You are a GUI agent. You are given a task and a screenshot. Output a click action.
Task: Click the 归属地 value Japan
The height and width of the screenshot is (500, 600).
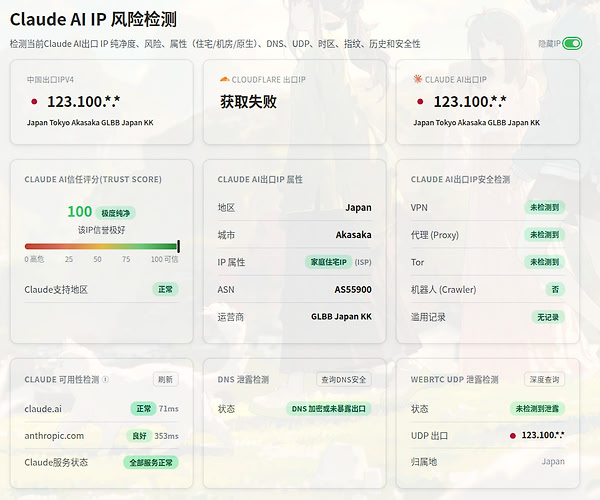[553, 461]
